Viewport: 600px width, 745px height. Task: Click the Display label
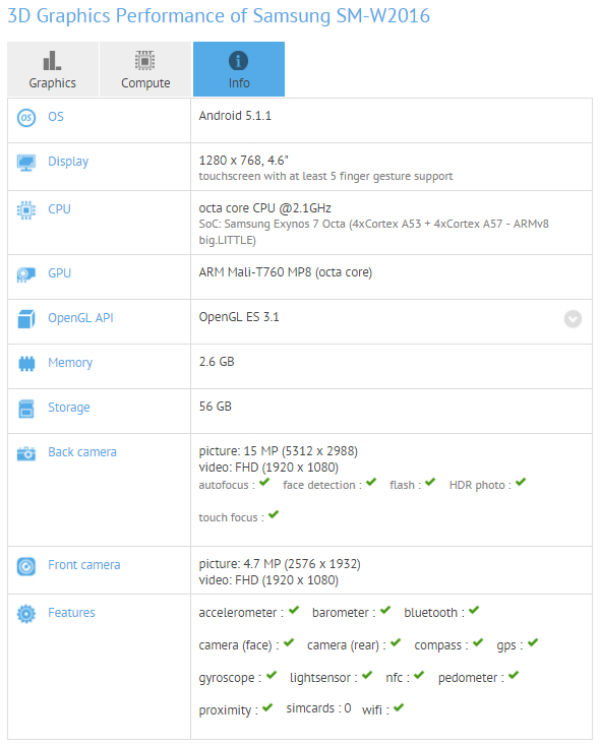[x=68, y=162]
